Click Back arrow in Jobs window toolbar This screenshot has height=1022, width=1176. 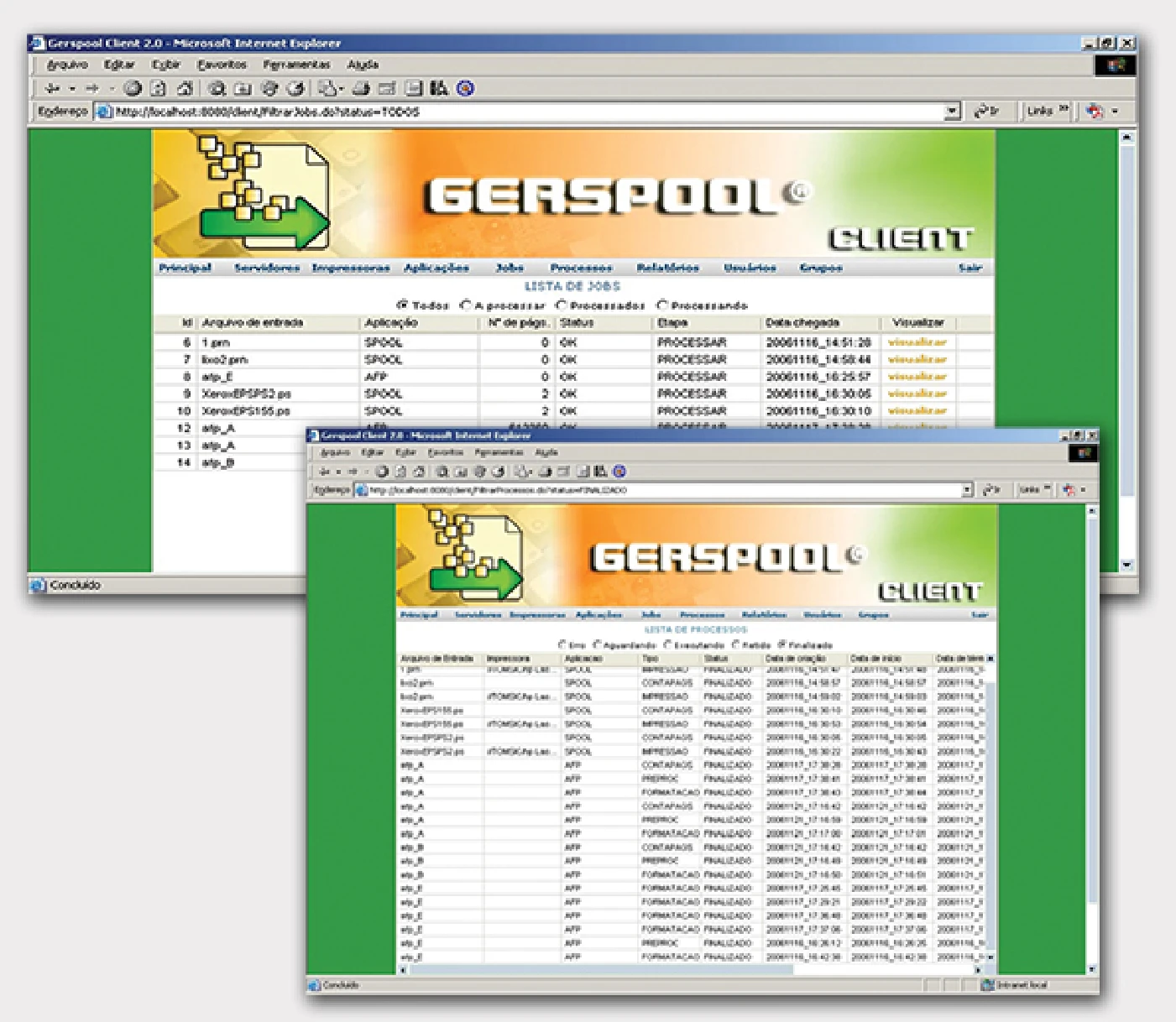click(52, 88)
